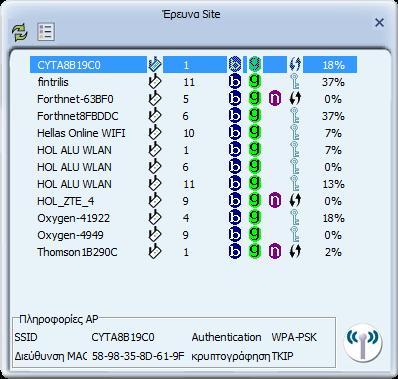Close the Έρευνα Site window

coord(379,23)
